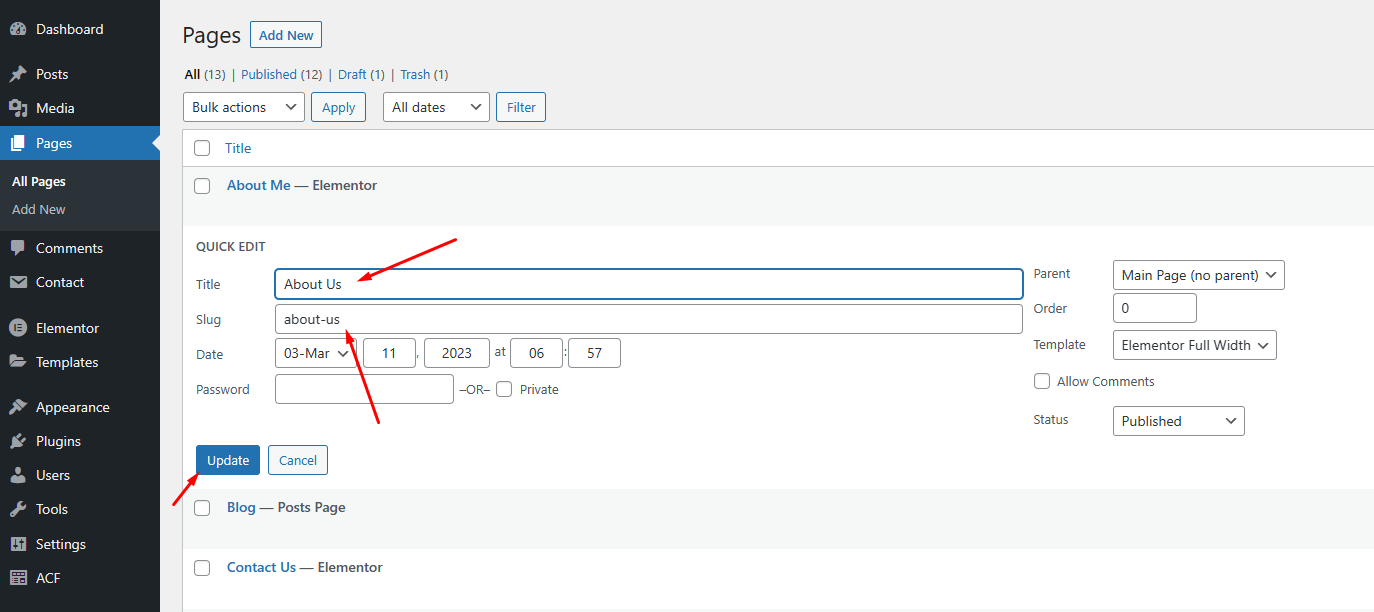Expand the Template Elementor Full Width dropdown
Viewport: 1374px width, 612px height.
point(1194,345)
